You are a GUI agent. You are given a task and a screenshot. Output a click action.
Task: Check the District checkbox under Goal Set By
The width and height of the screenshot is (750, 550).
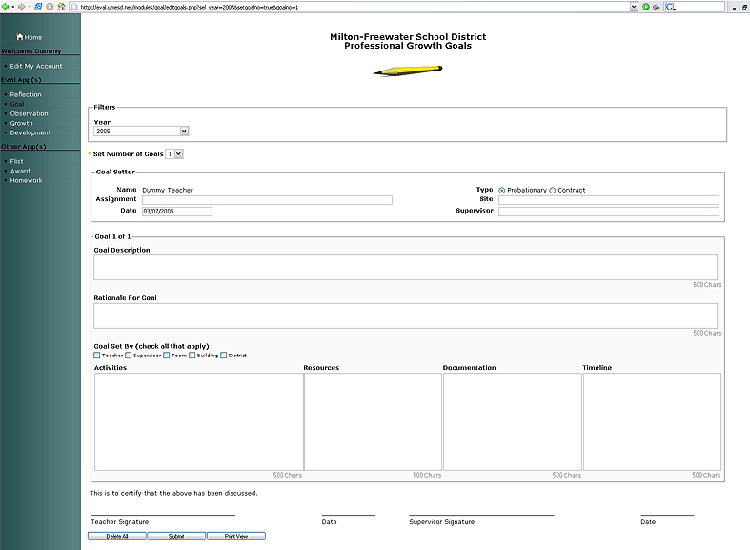[223, 355]
